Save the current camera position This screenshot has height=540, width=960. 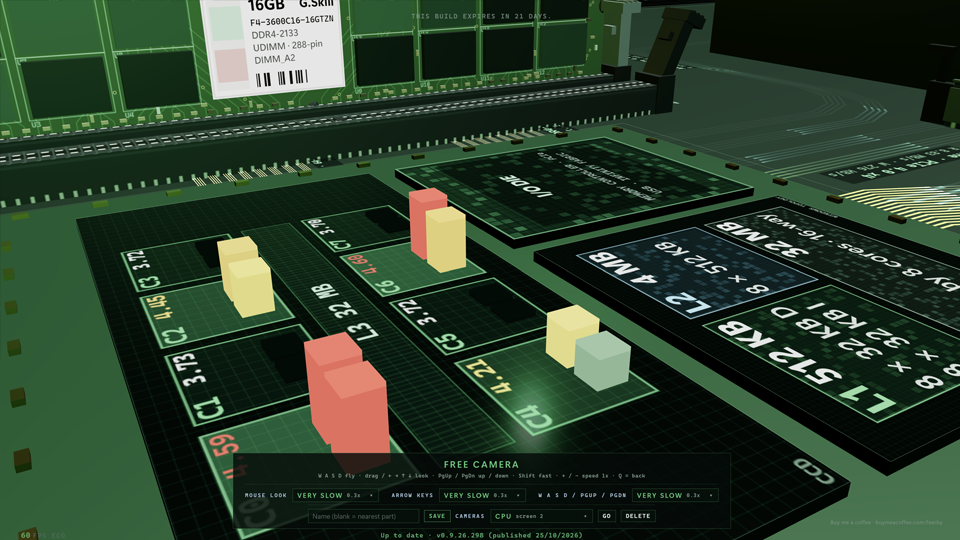pos(437,516)
